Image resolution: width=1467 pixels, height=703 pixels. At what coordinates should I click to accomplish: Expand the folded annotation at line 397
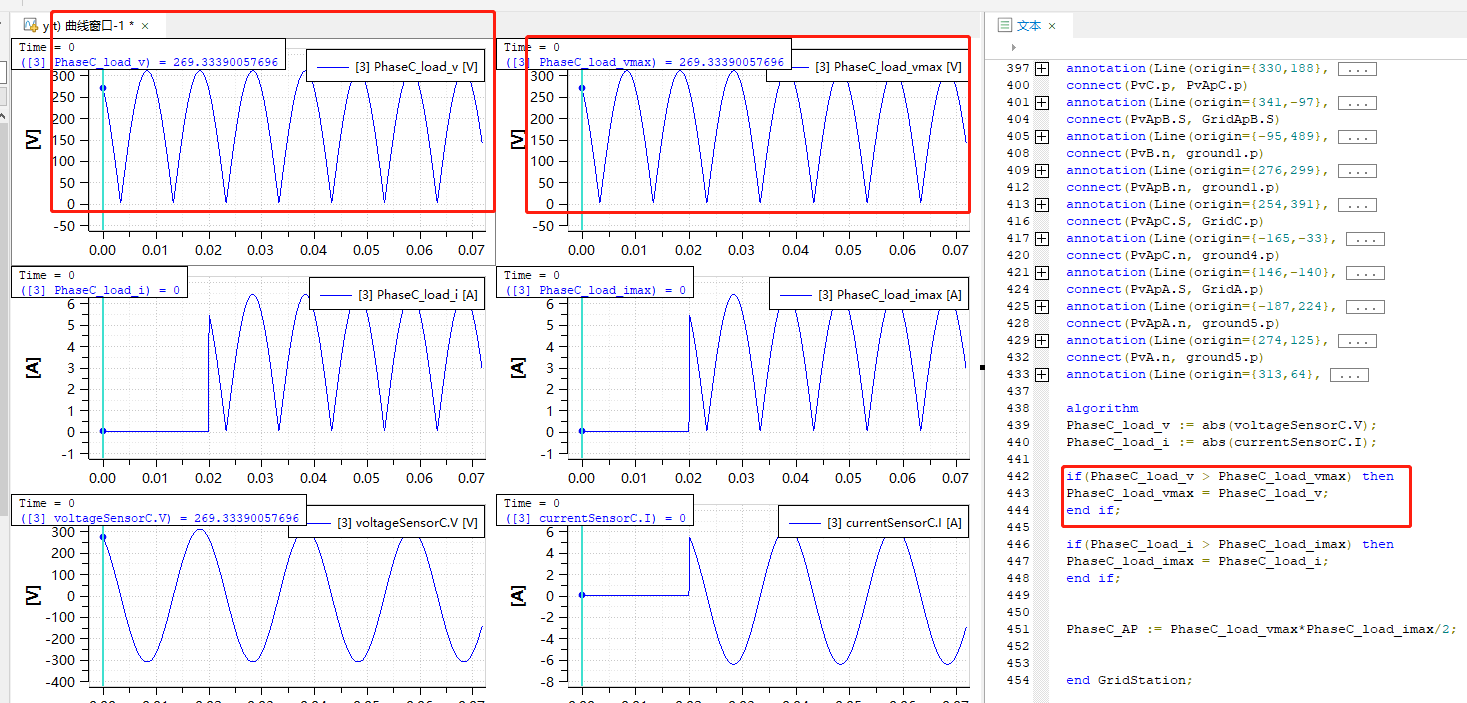1042,69
